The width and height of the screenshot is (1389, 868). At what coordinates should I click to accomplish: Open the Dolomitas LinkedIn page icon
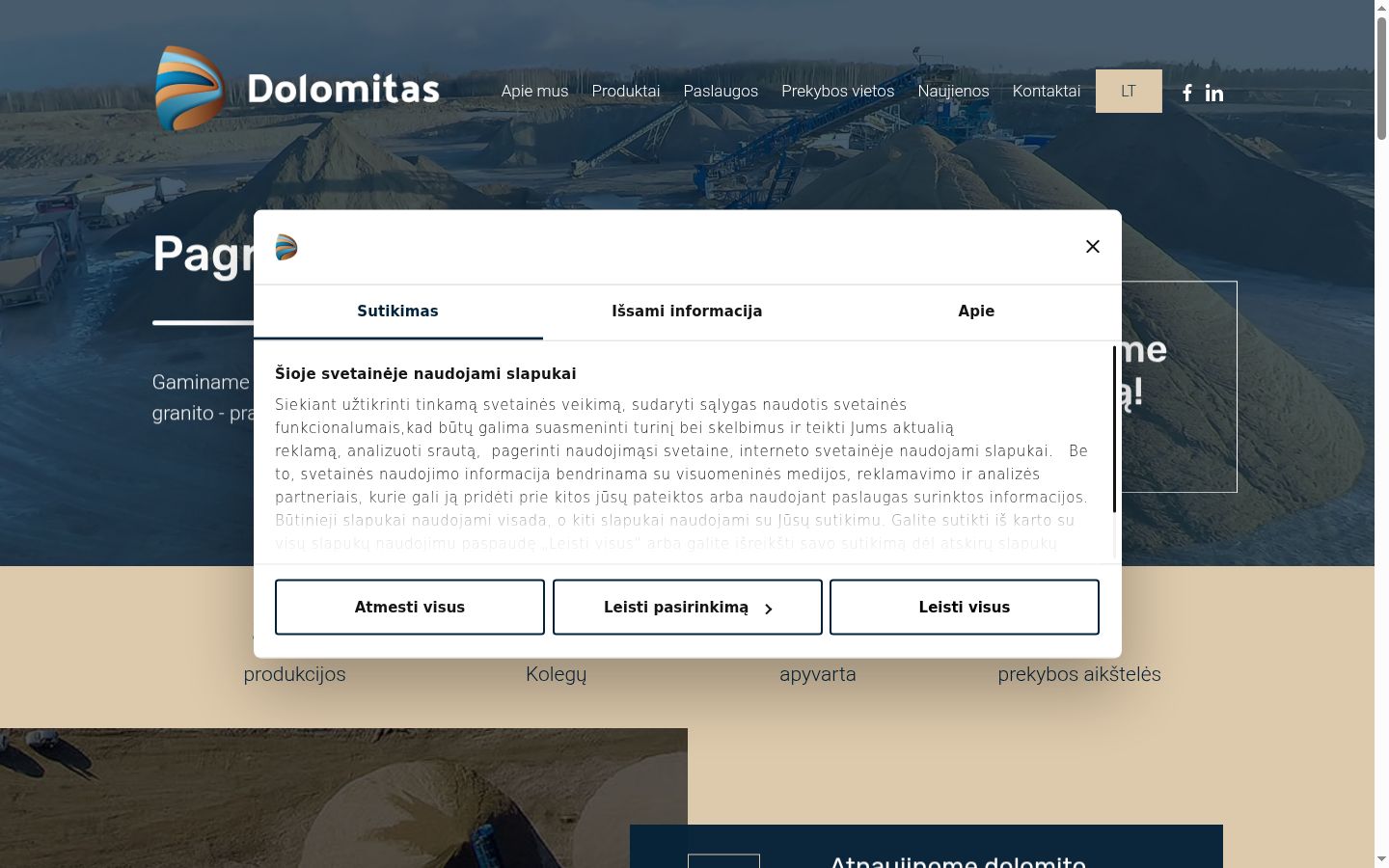point(1214,93)
